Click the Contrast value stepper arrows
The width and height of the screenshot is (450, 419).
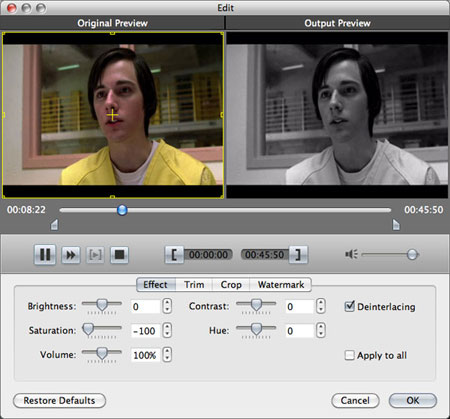(321, 306)
